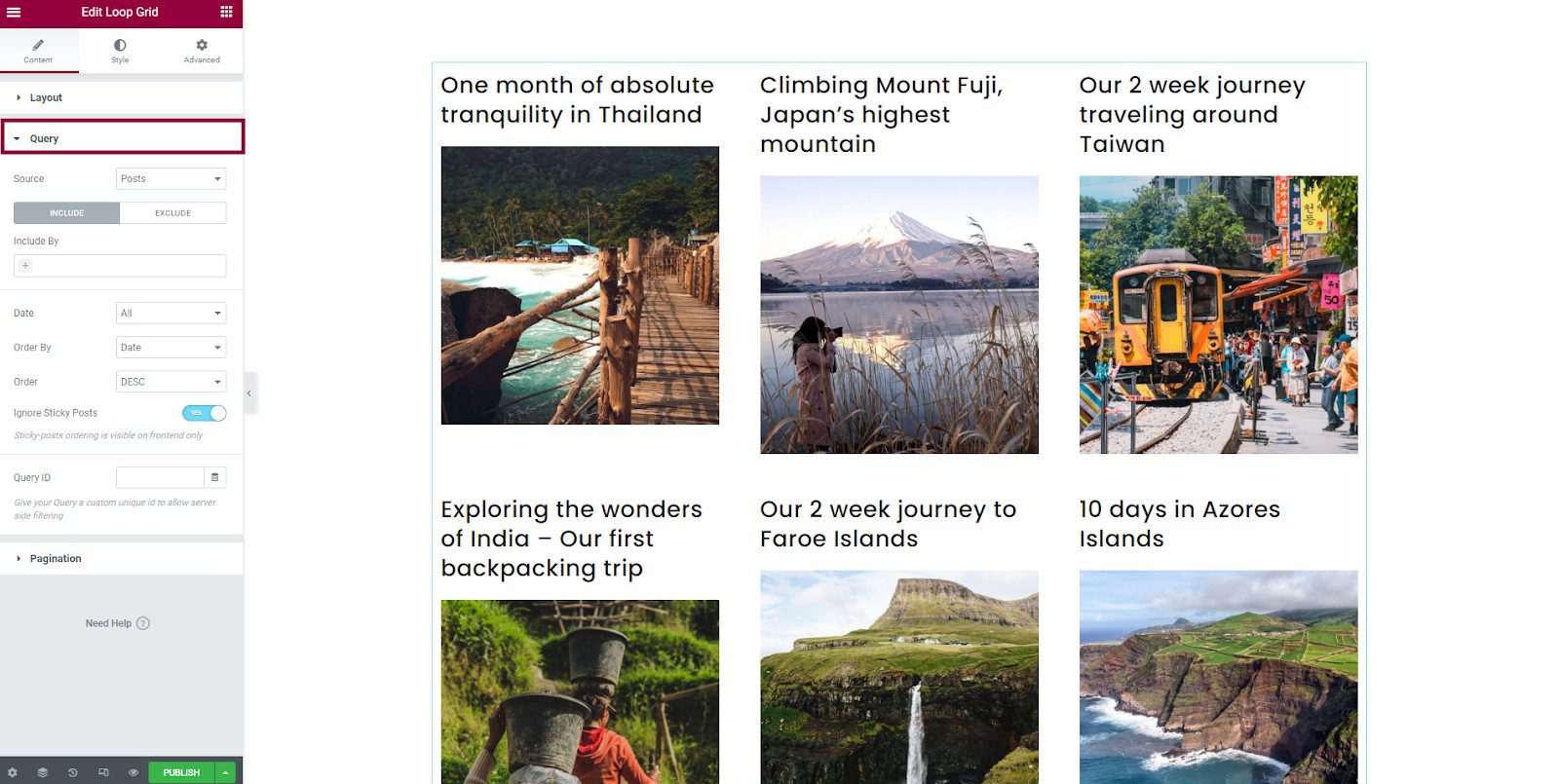Image resolution: width=1559 pixels, height=784 pixels.
Task: Collapse the editor panel with side arrow
Action: click(x=249, y=393)
